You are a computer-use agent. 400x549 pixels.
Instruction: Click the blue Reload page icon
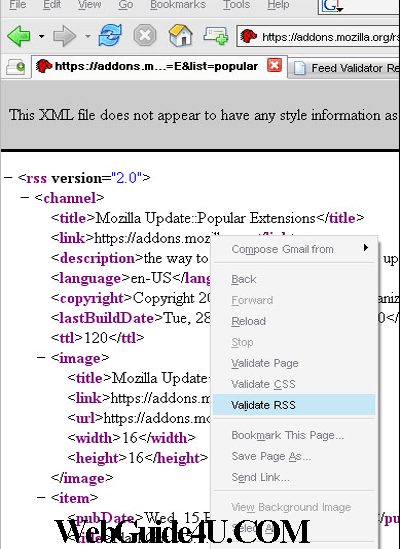coord(110,35)
